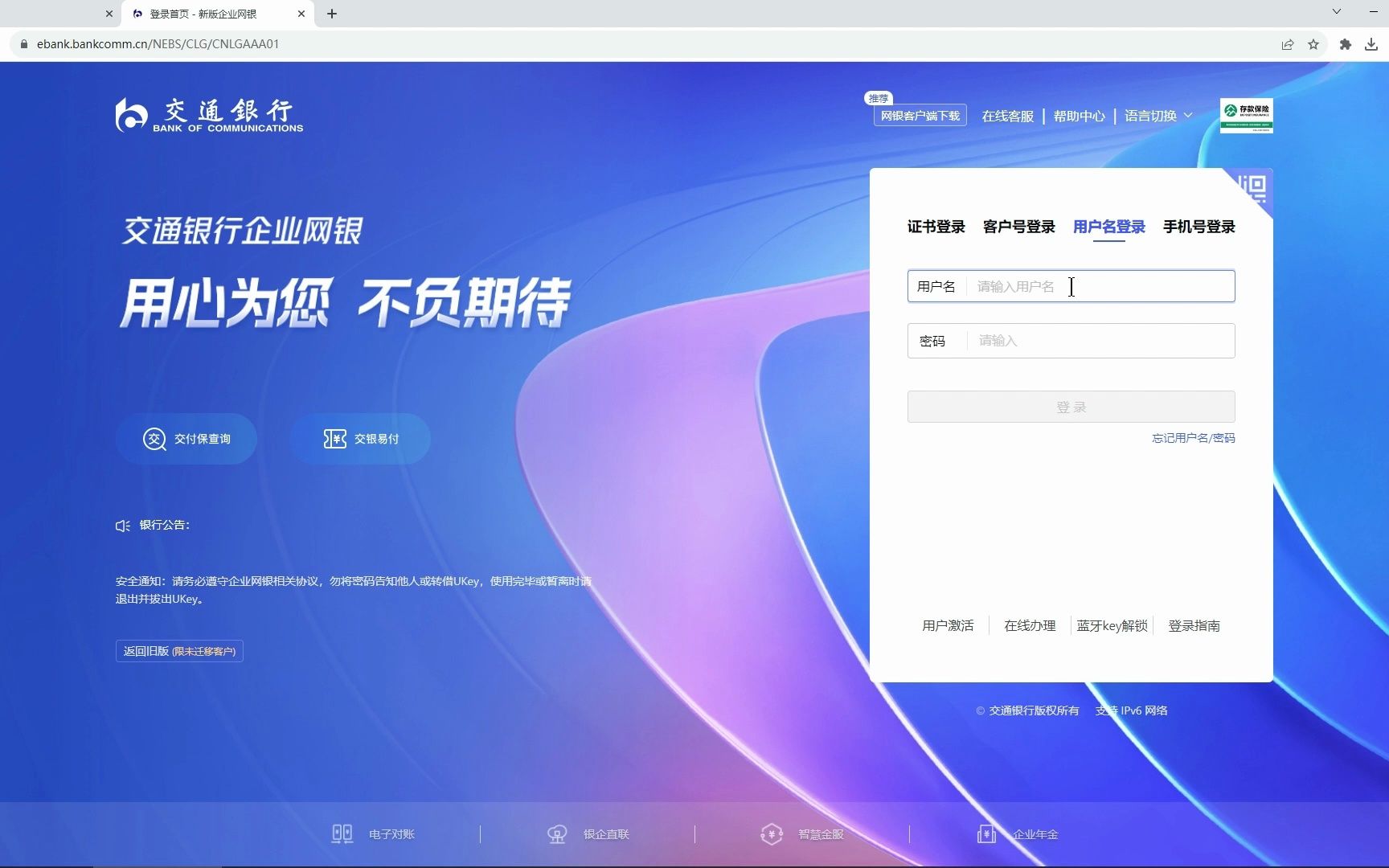Screen dimensions: 1389x868
Task: Click 网银客户端下载 button
Action: (x=920, y=116)
